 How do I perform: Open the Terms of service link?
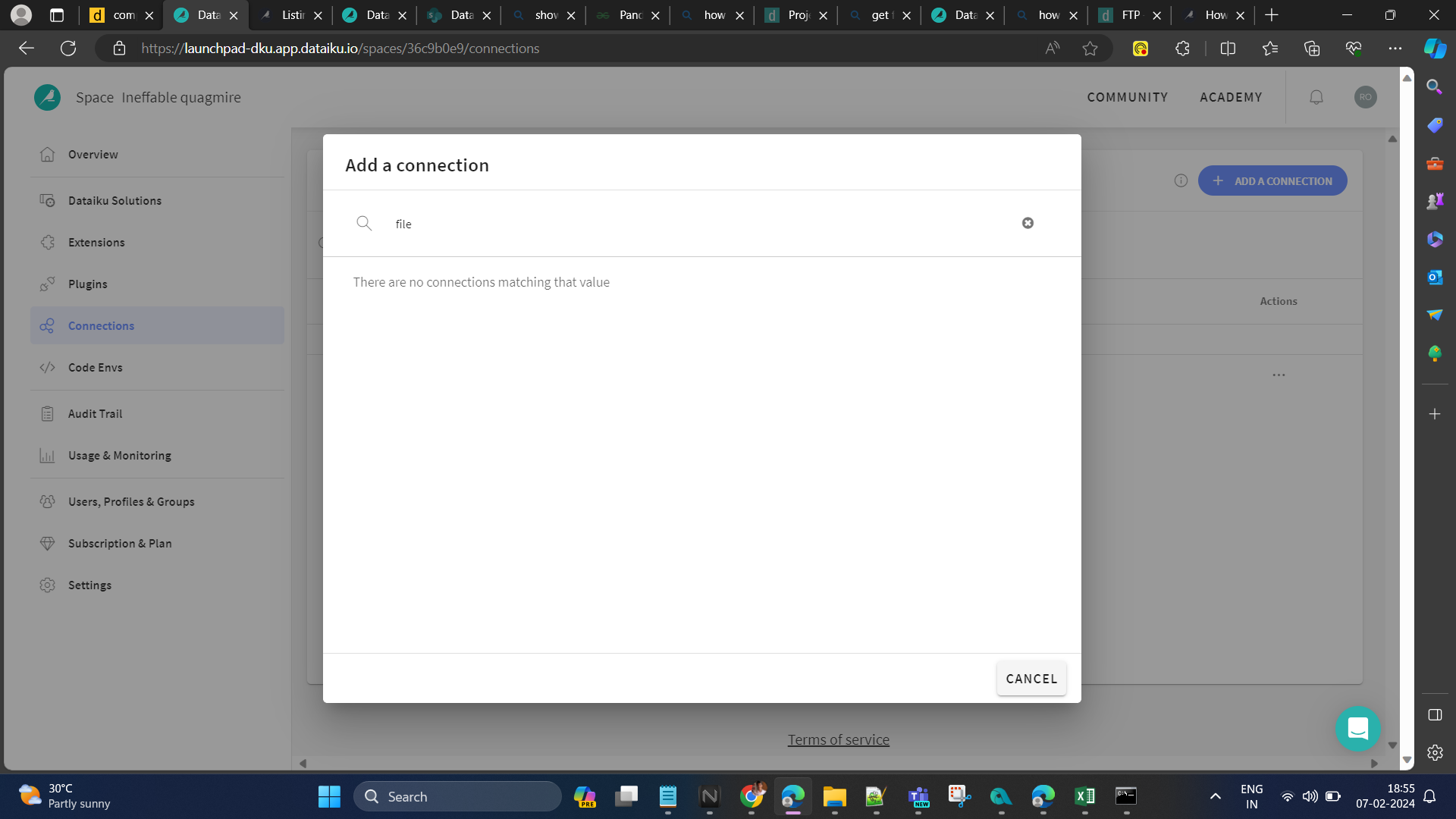[x=838, y=739]
